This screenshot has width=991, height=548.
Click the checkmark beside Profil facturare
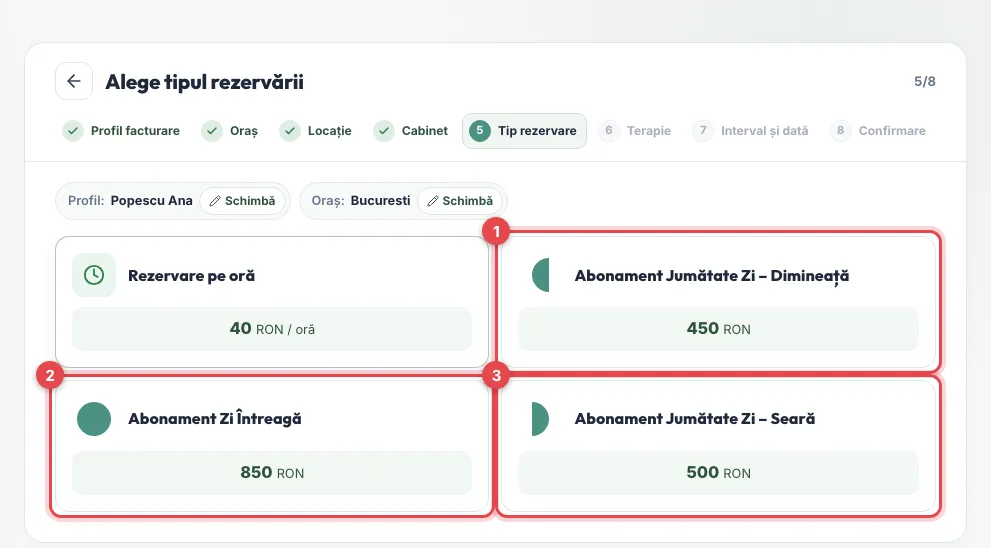click(73, 131)
